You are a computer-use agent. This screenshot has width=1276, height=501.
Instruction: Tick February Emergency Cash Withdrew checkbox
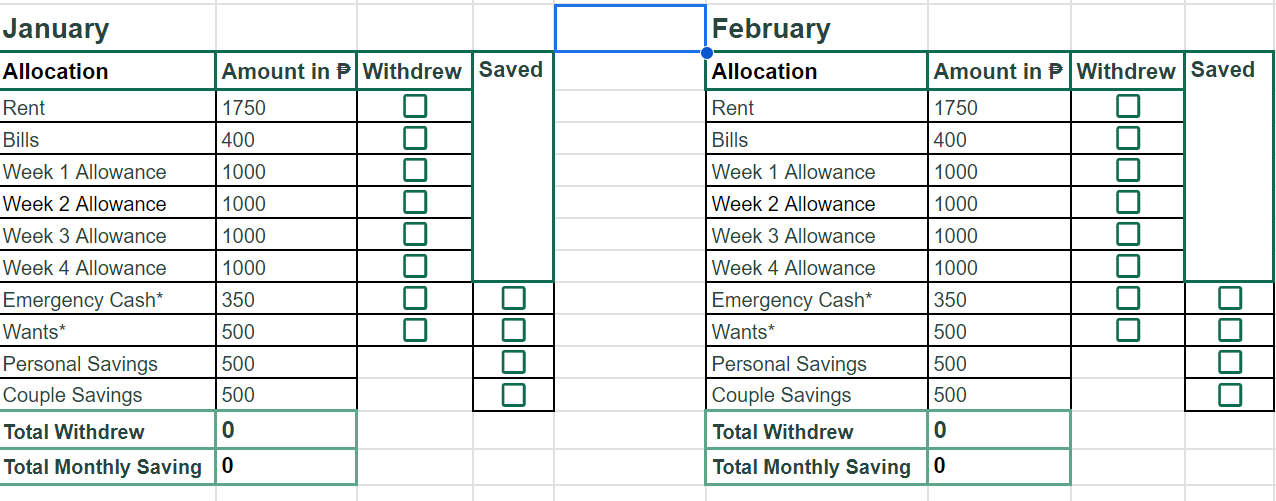[x=1128, y=298]
